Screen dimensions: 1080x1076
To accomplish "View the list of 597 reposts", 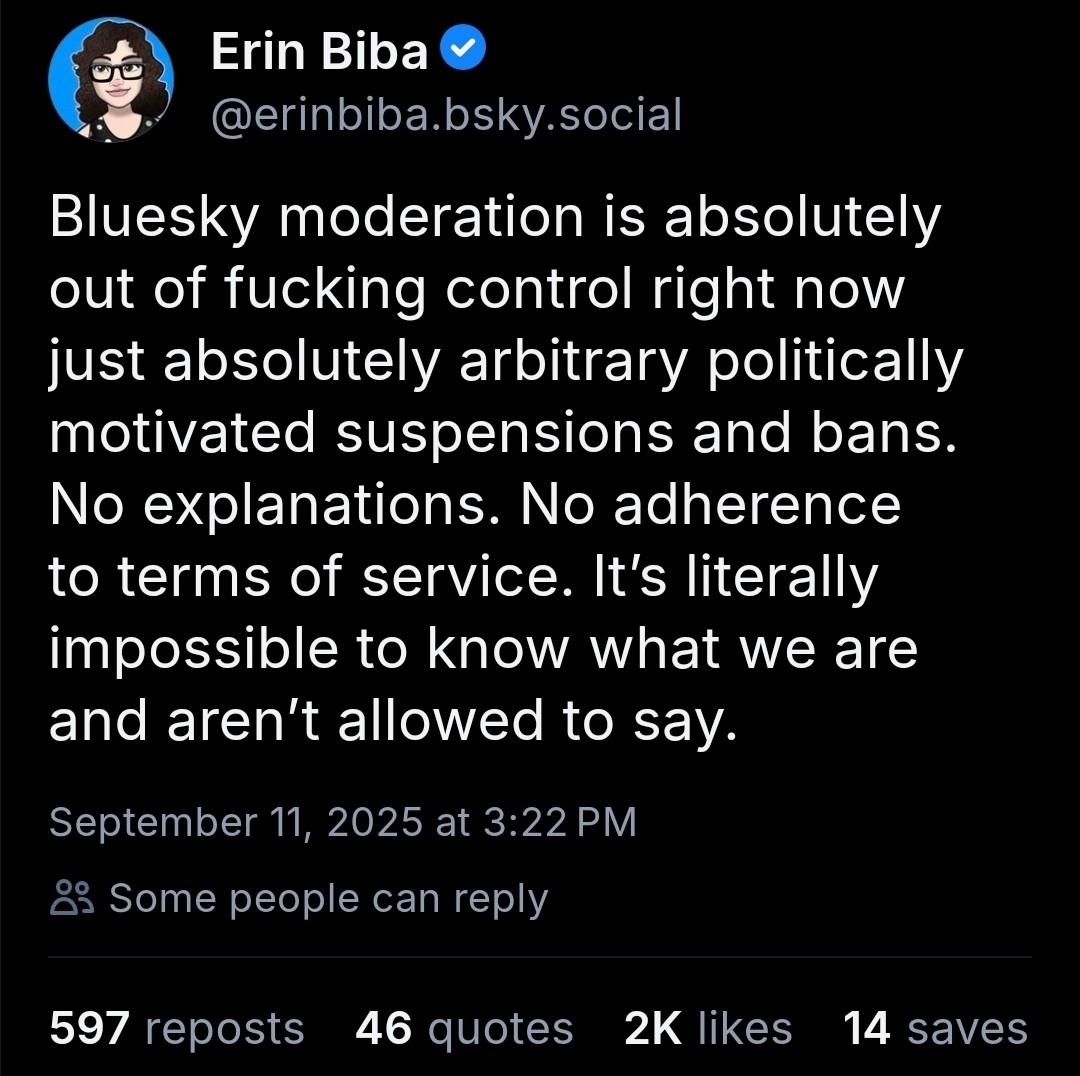I will [176, 1028].
